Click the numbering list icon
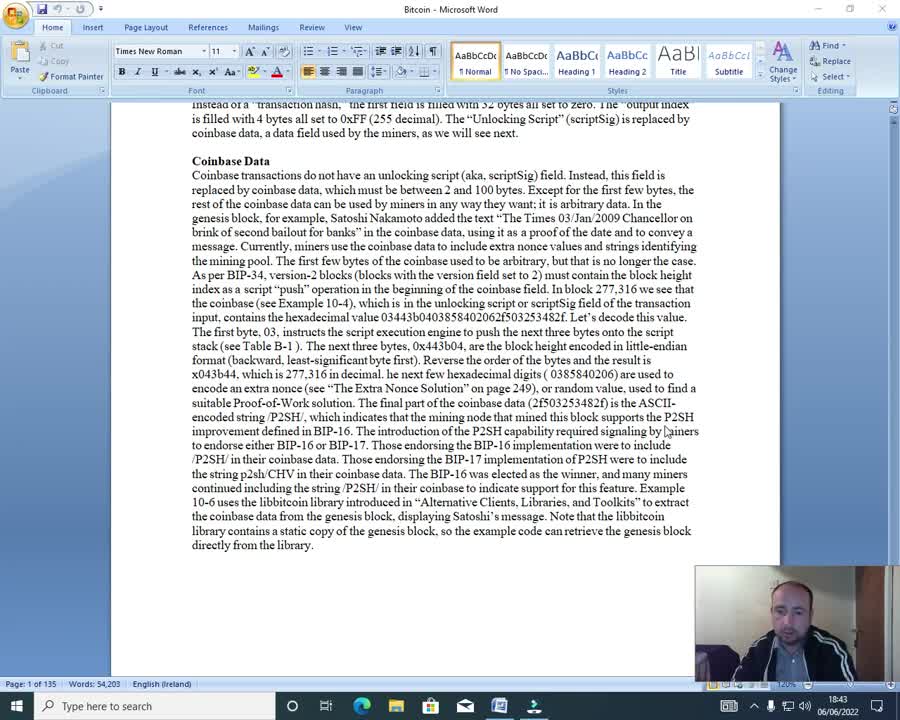The image size is (900, 720). [x=332, y=52]
